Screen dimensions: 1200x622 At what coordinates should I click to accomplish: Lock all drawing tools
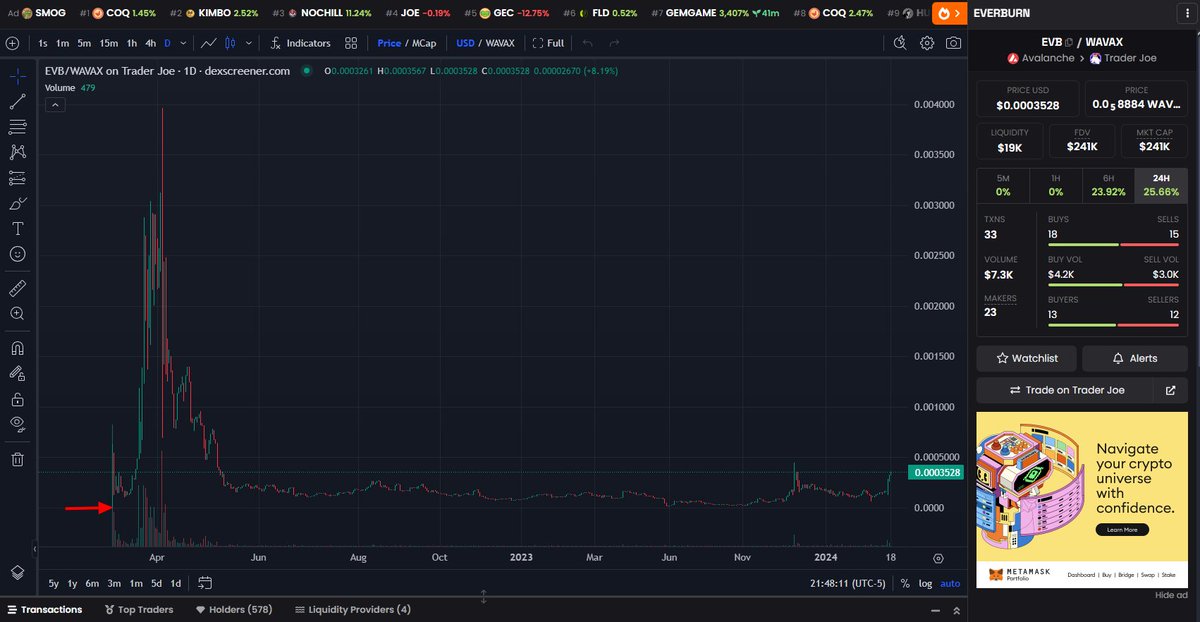tap(17, 399)
